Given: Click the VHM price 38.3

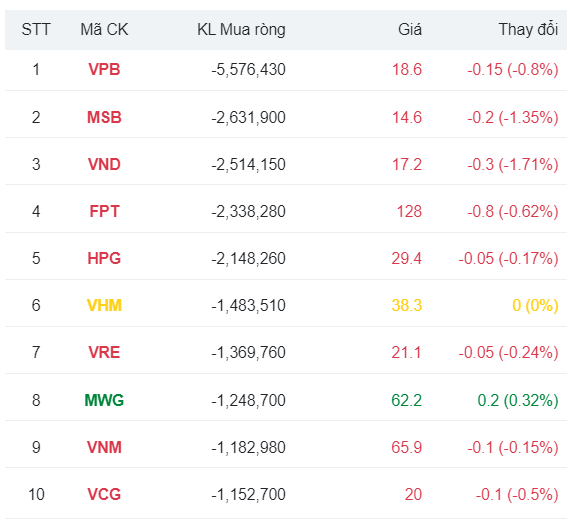Looking at the screenshot, I should (x=407, y=305).
